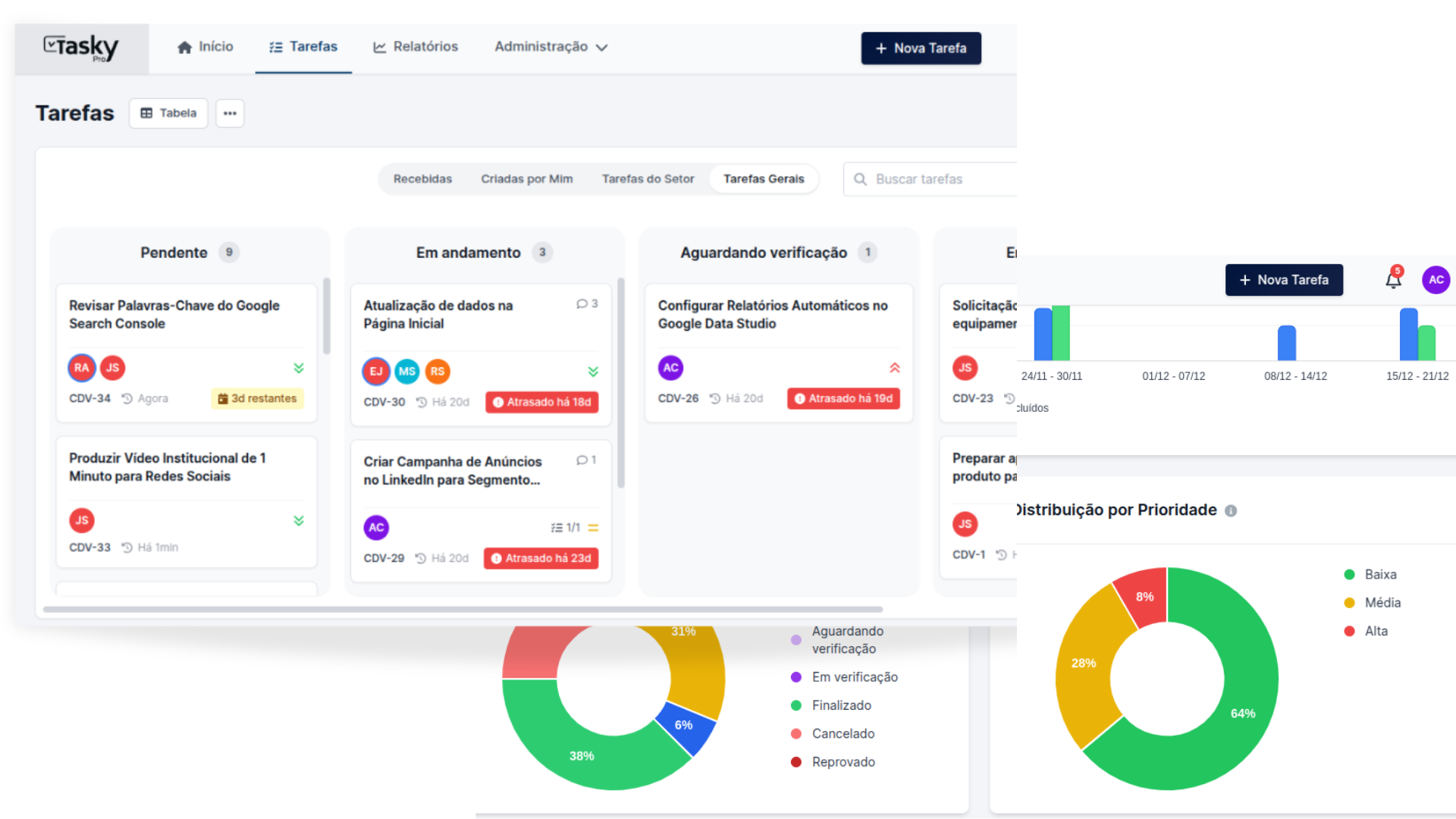The height and width of the screenshot is (819, 1456).
Task: Click the Início home icon
Action: pos(184,46)
